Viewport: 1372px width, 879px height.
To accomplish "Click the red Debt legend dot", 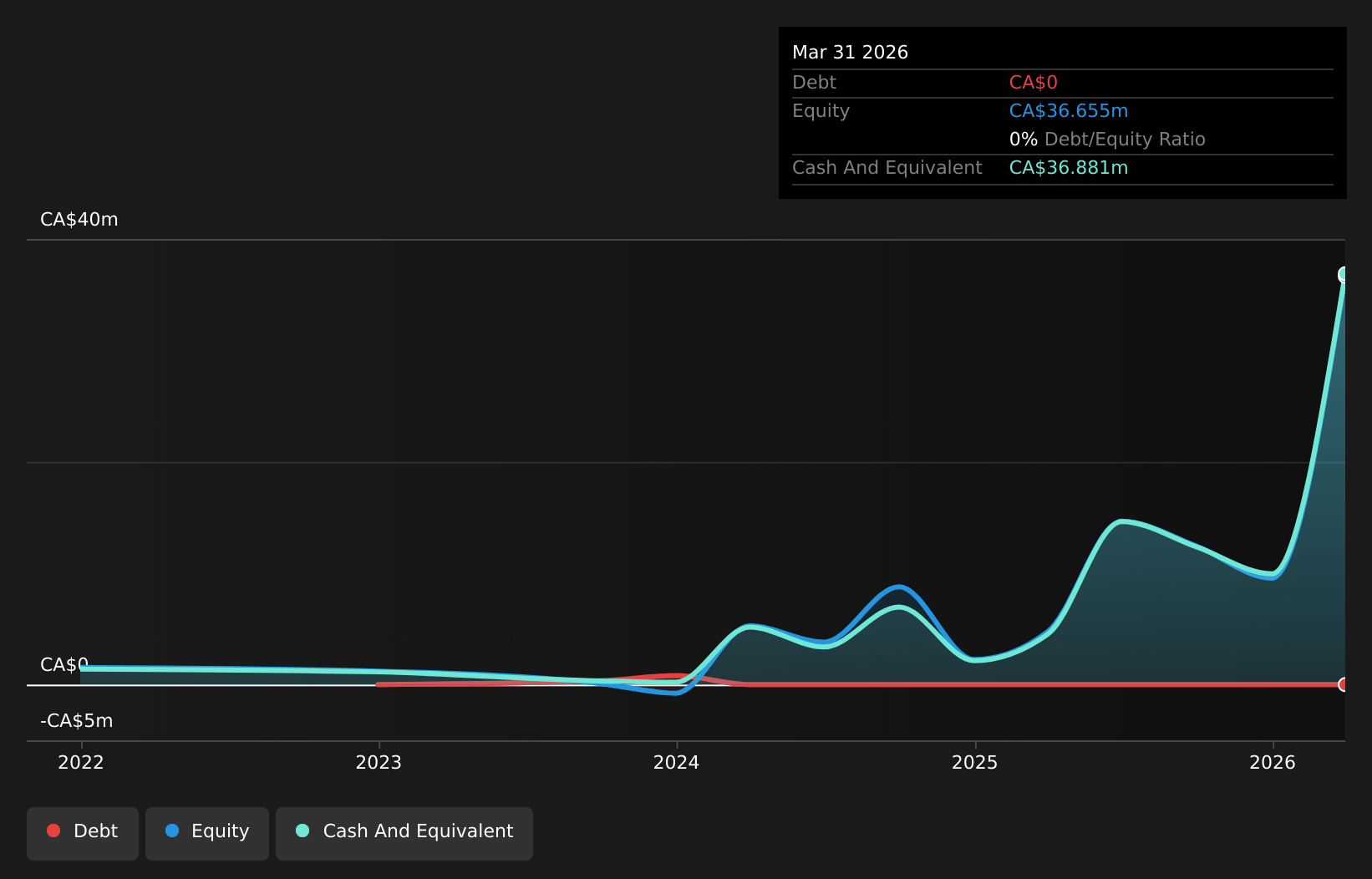I will click(53, 831).
